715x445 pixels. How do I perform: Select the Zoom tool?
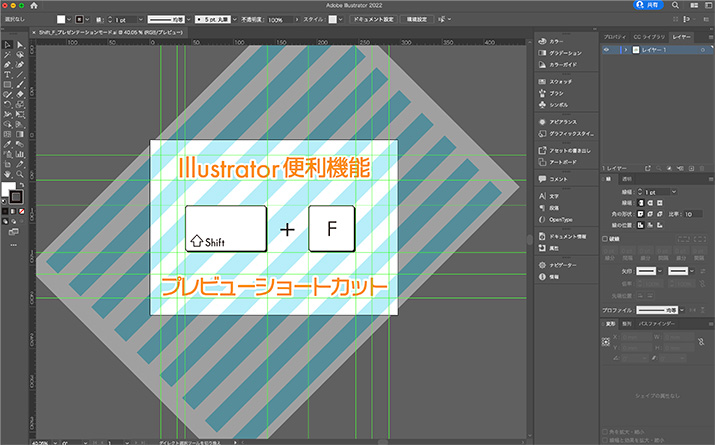(20, 174)
